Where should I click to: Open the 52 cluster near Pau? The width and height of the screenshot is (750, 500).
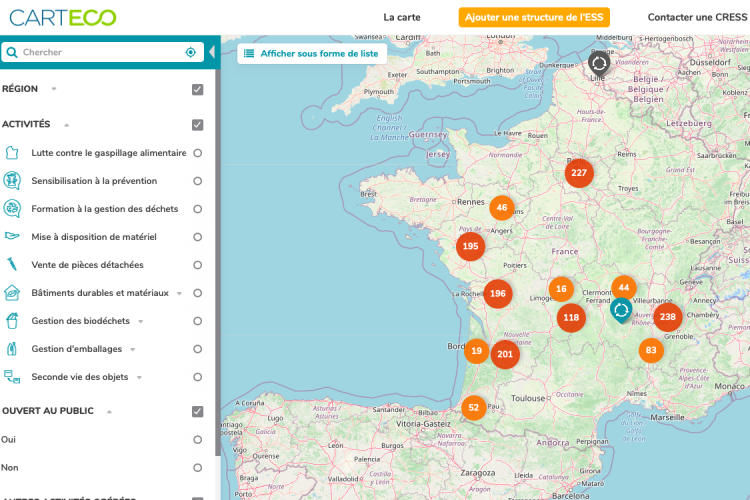[474, 408]
